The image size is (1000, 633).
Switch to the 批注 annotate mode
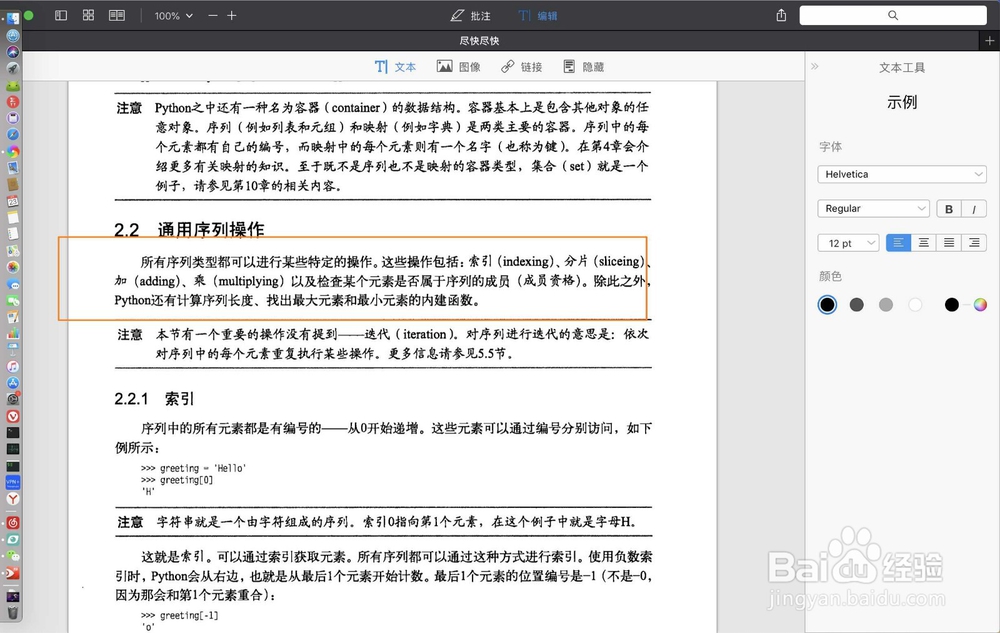coord(471,16)
